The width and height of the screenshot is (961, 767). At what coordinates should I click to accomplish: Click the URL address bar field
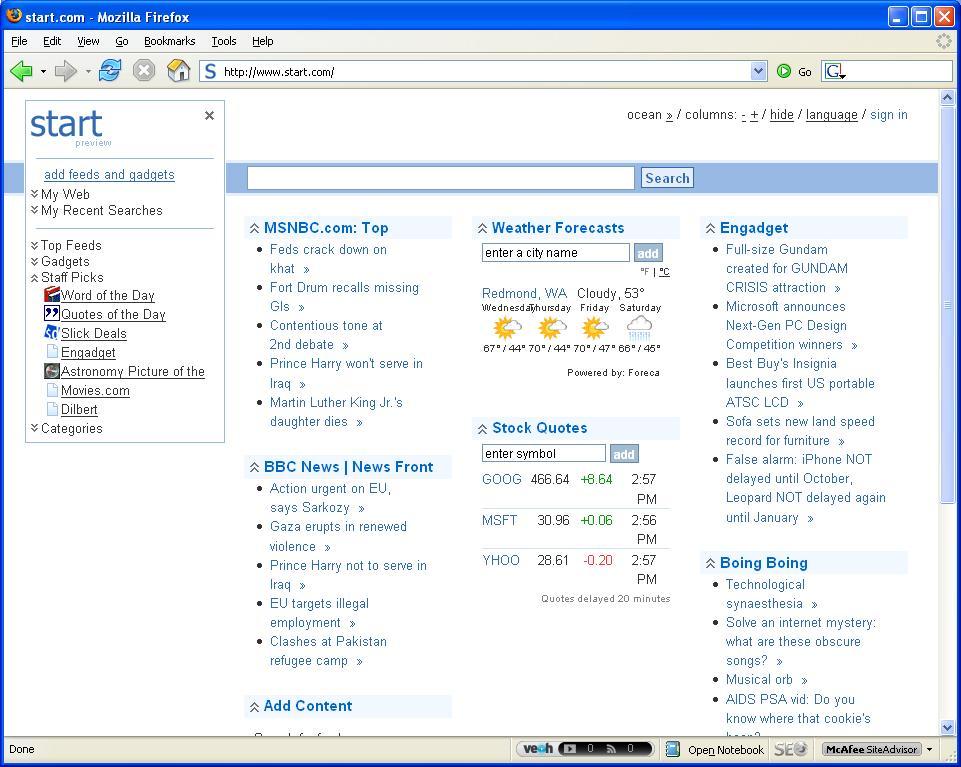coord(485,72)
